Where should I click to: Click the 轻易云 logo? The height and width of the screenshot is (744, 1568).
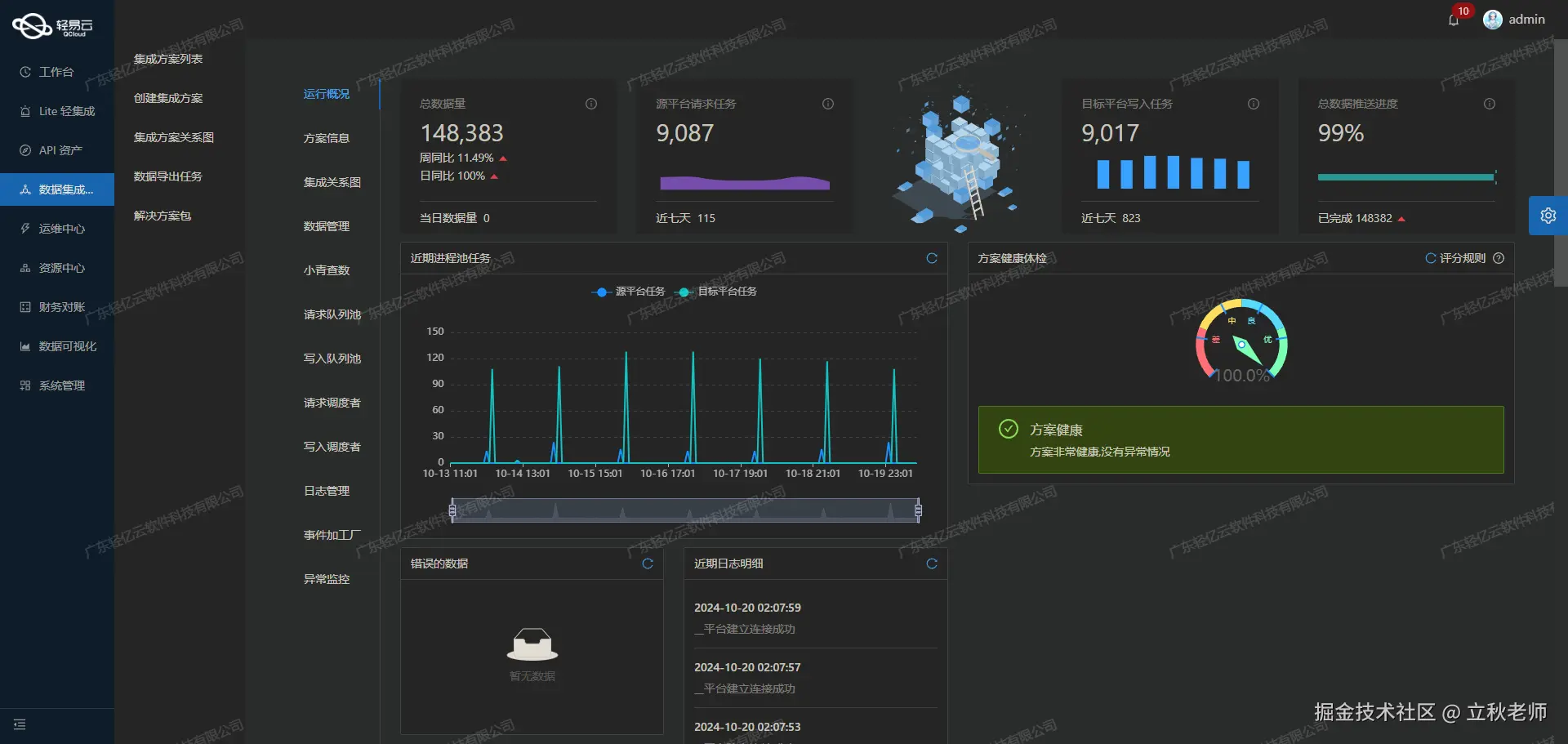point(53,26)
